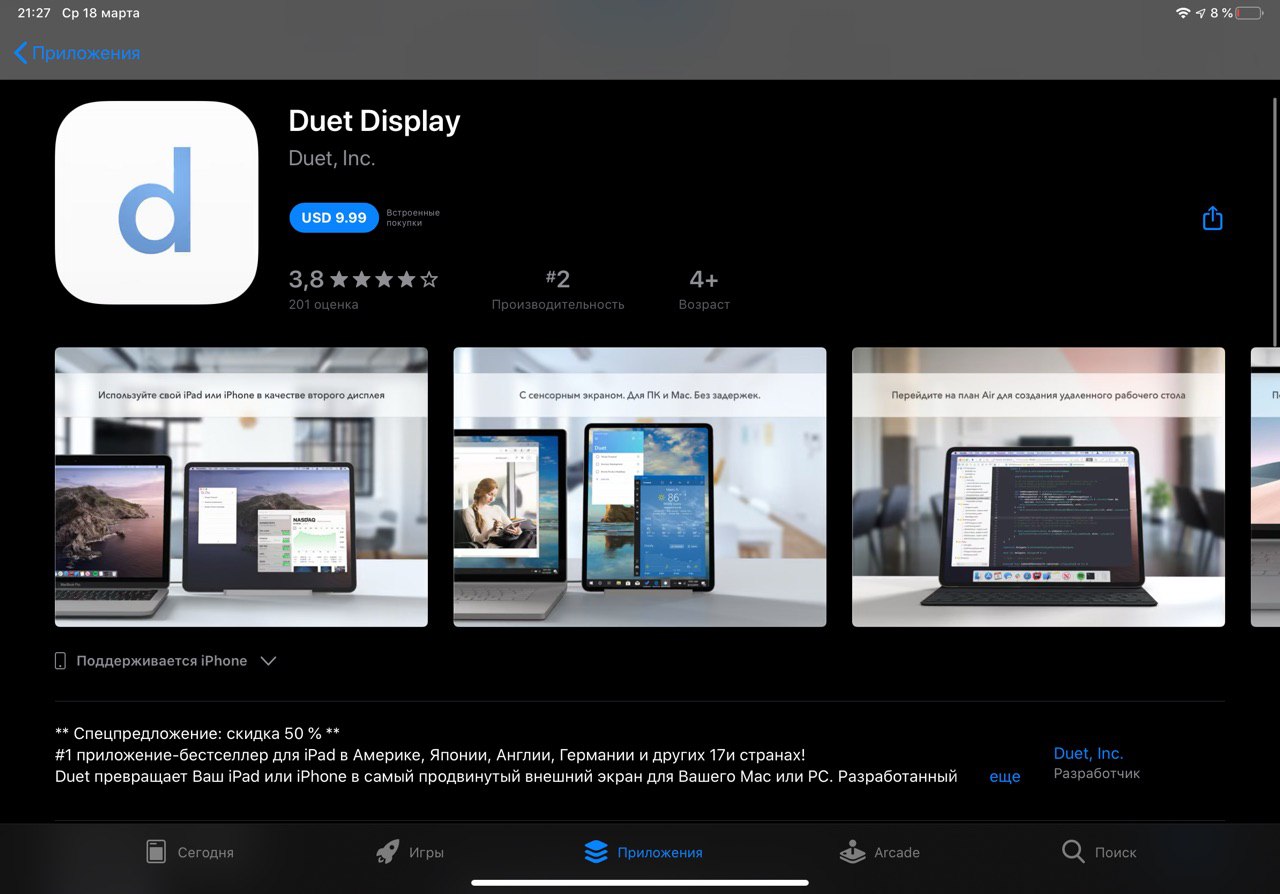This screenshot has width=1280, height=894.
Task: Tap the #2 Производительность ranking
Action: [x=558, y=289]
